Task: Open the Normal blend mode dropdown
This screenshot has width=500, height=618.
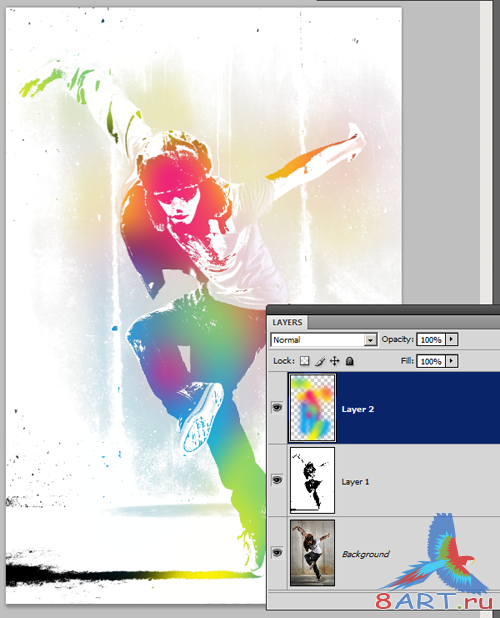Action: coord(324,340)
